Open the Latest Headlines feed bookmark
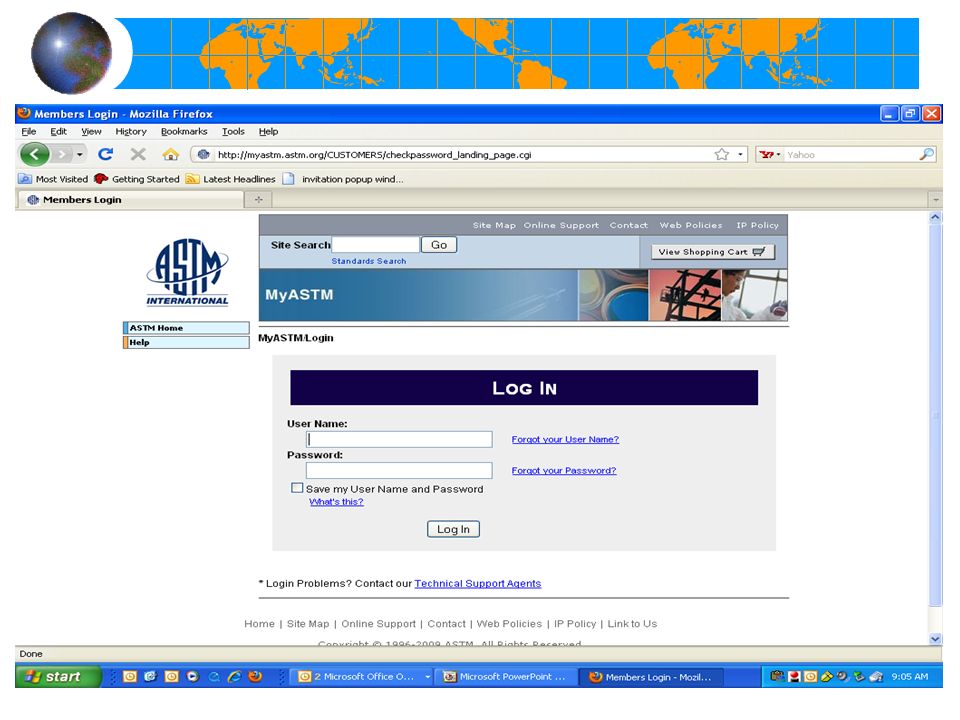Viewport: 960px width, 720px height. pos(230,179)
